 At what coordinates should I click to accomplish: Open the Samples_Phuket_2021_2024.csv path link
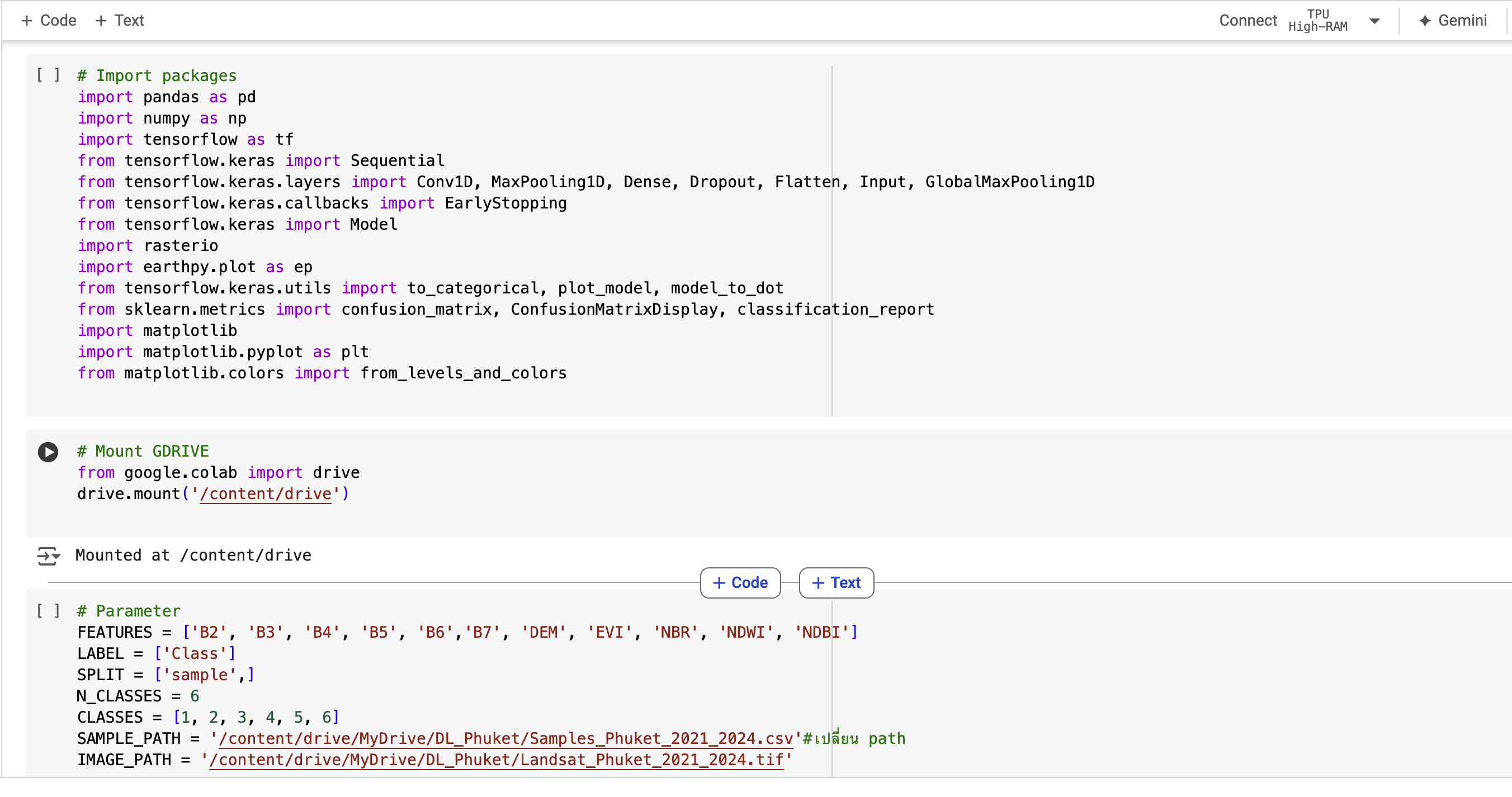tap(506, 738)
